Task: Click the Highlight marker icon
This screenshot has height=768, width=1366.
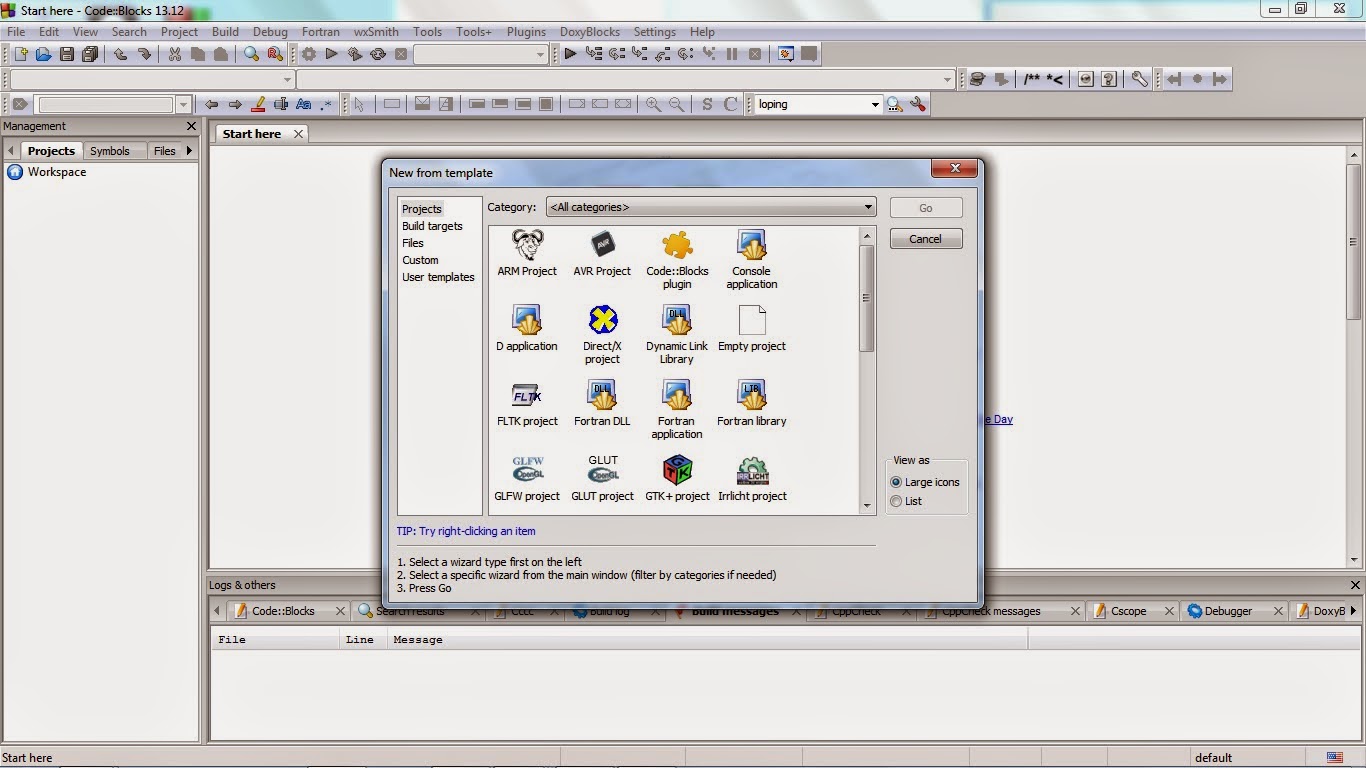Action: 258,104
